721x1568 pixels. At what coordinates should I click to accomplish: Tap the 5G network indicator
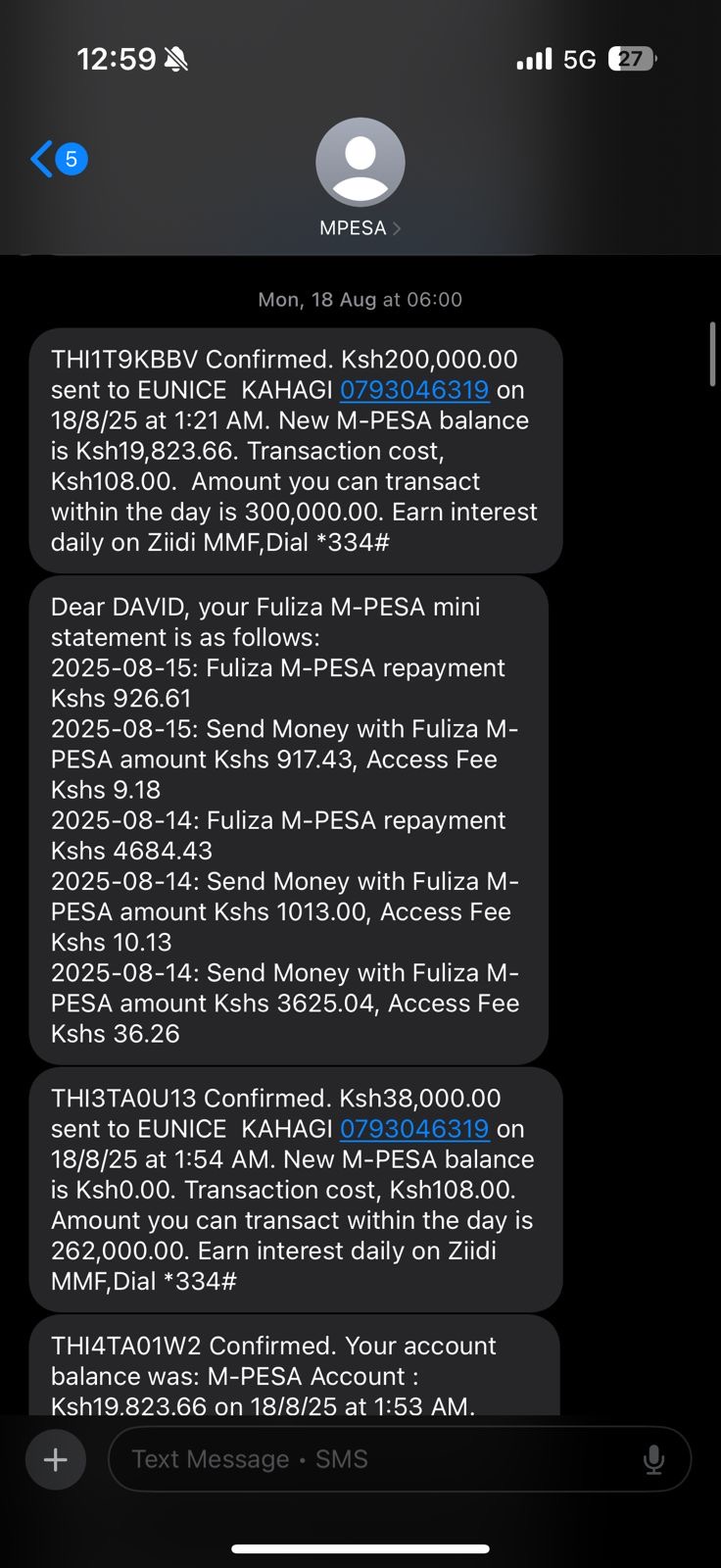580,60
